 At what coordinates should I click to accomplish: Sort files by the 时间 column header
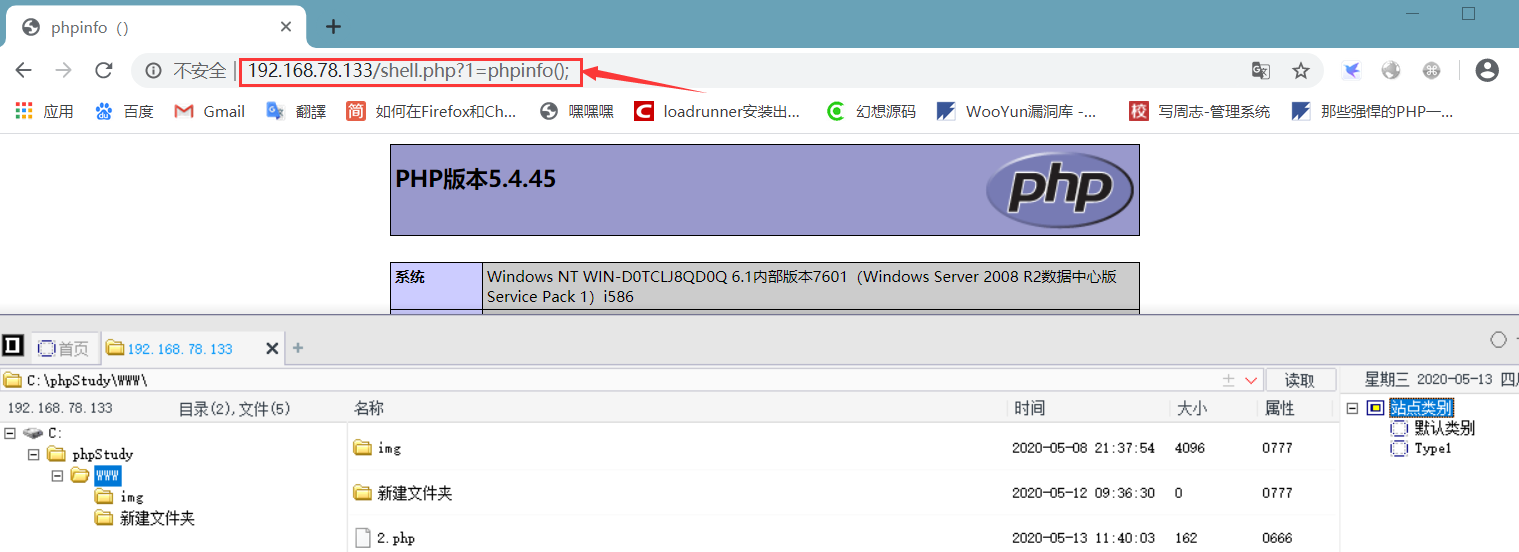pyautogui.click(x=1029, y=408)
